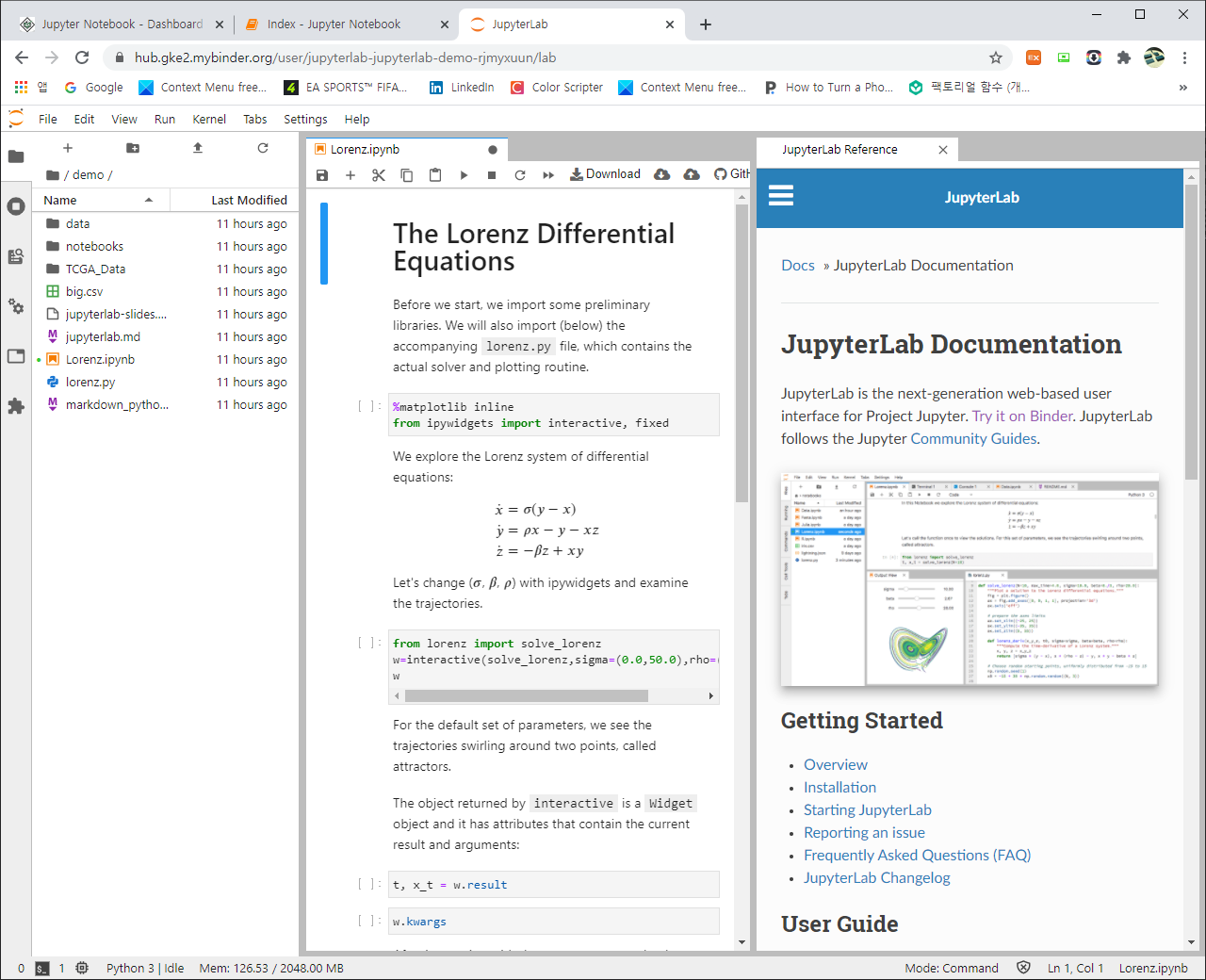Screen dimensions: 1206x980
Task: Click the root folder icon in breadcrumb
Action: tap(53, 175)
